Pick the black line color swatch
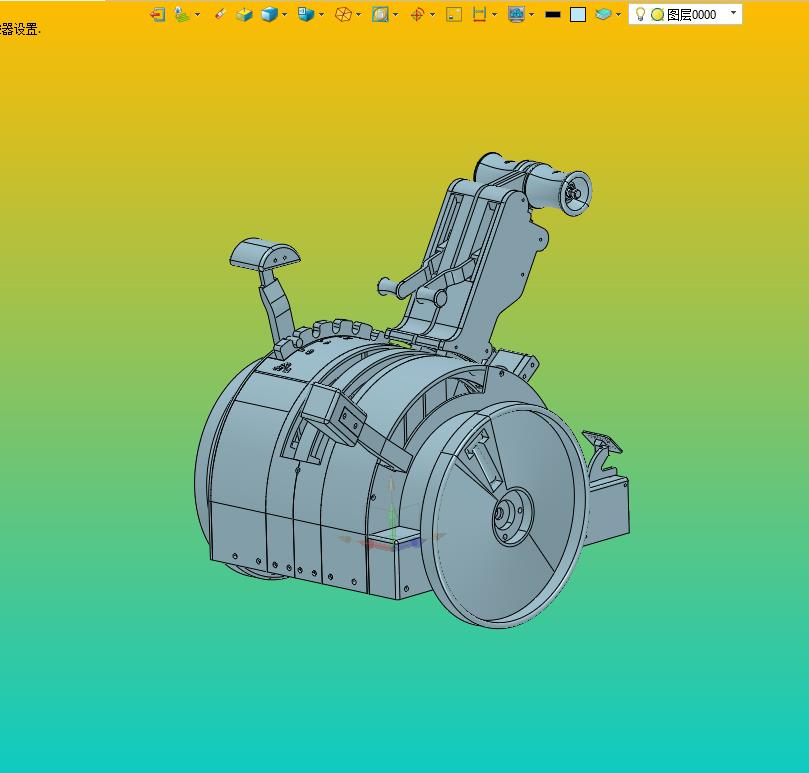The image size is (809, 773). coord(553,14)
